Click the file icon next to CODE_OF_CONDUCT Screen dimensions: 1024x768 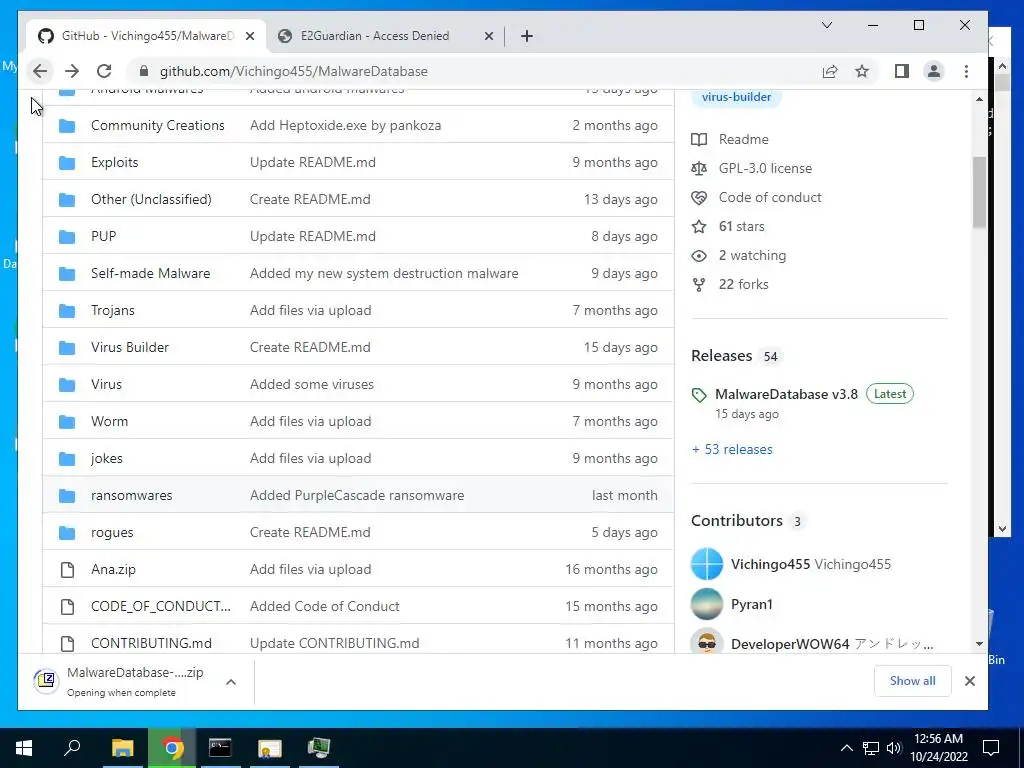point(67,607)
